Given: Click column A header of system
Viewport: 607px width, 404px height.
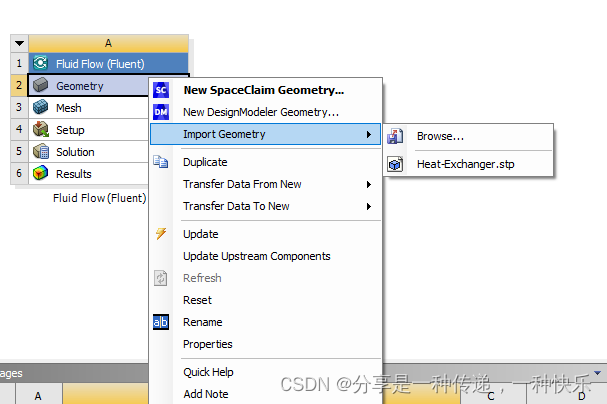Looking at the screenshot, I should (108, 43).
